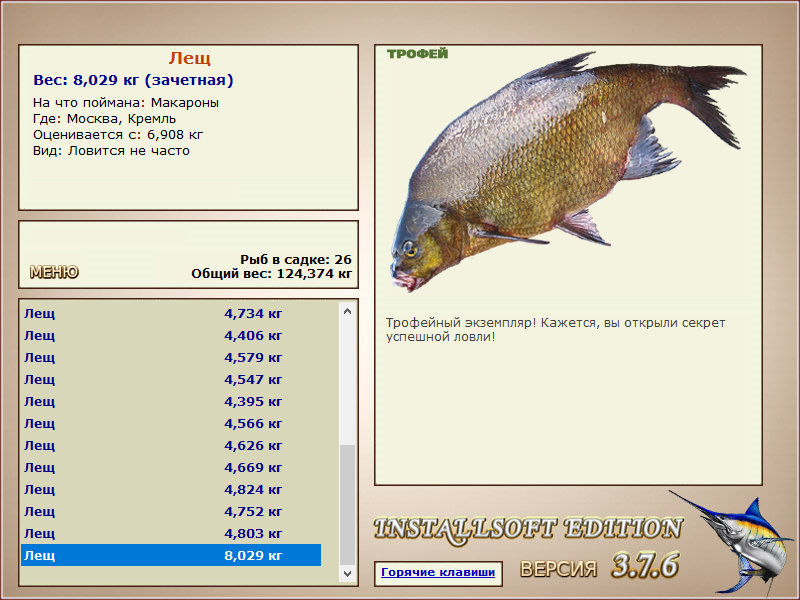
Task: Click the marlin logo icon
Action: tap(734, 542)
